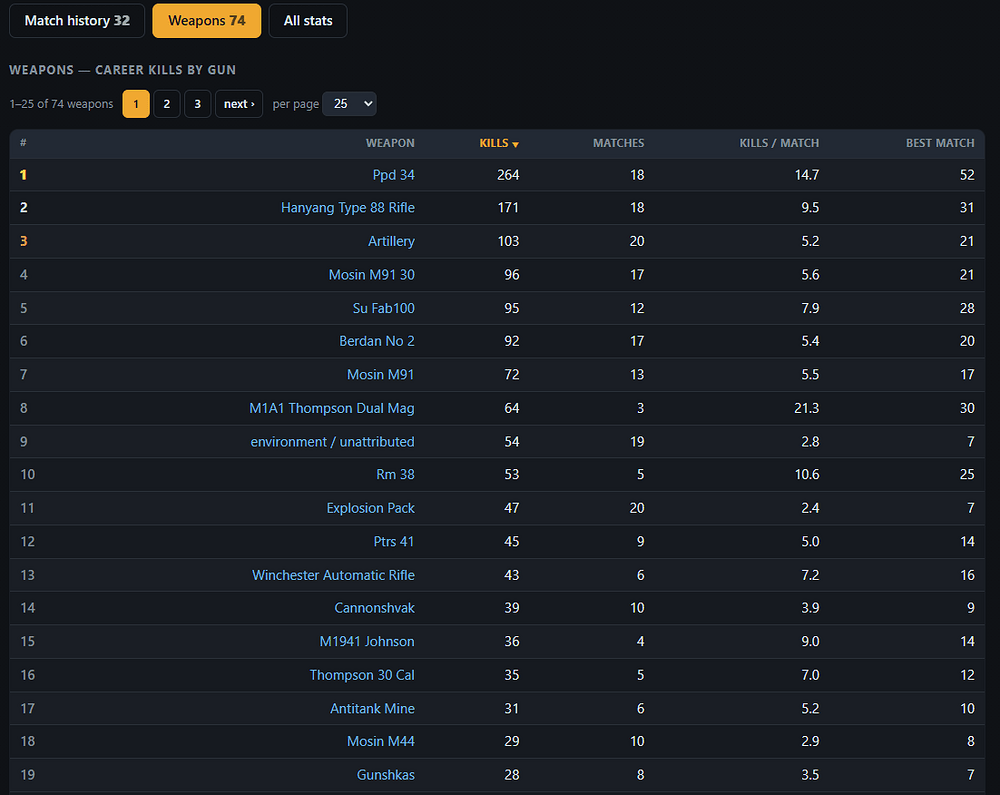Viewport: 1000px width, 795px height.
Task: Open the per page dropdown
Action: 349,104
